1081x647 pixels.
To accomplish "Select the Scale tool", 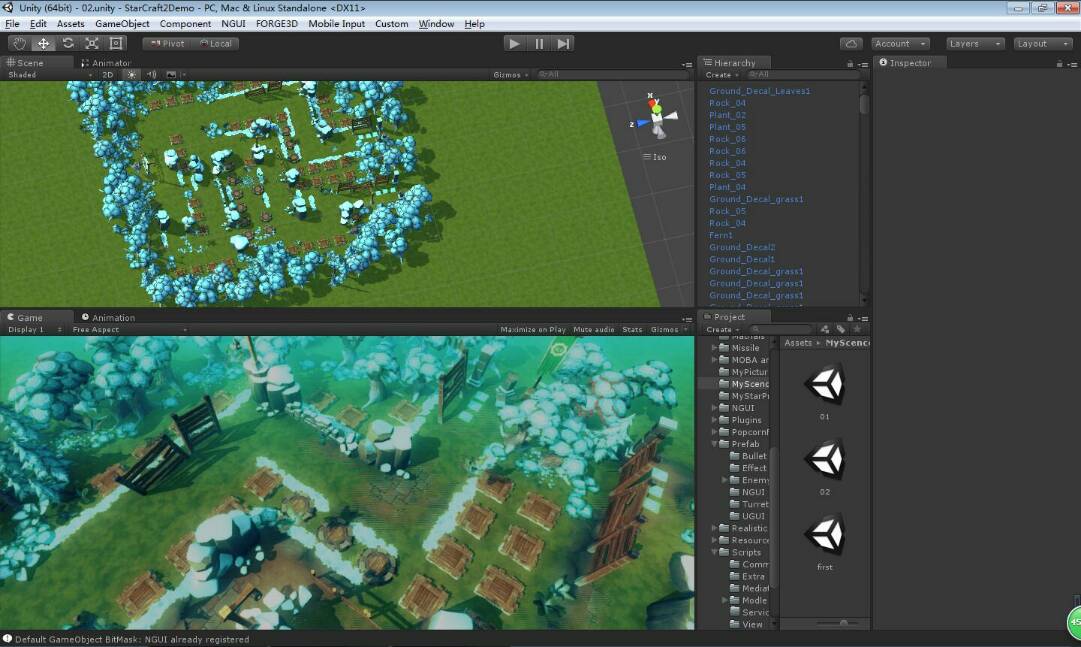I will click(x=92, y=43).
